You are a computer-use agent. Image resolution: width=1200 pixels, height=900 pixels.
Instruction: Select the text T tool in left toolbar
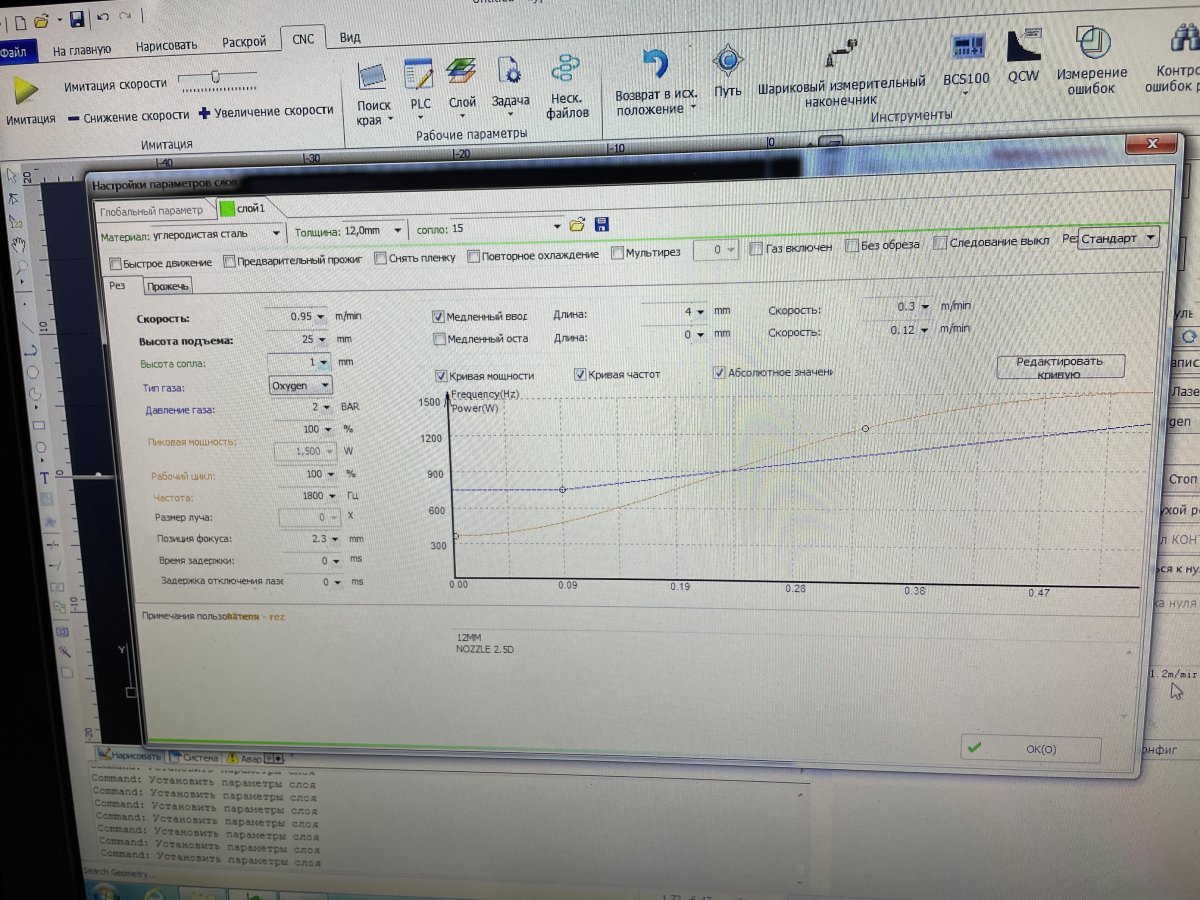point(45,479)
